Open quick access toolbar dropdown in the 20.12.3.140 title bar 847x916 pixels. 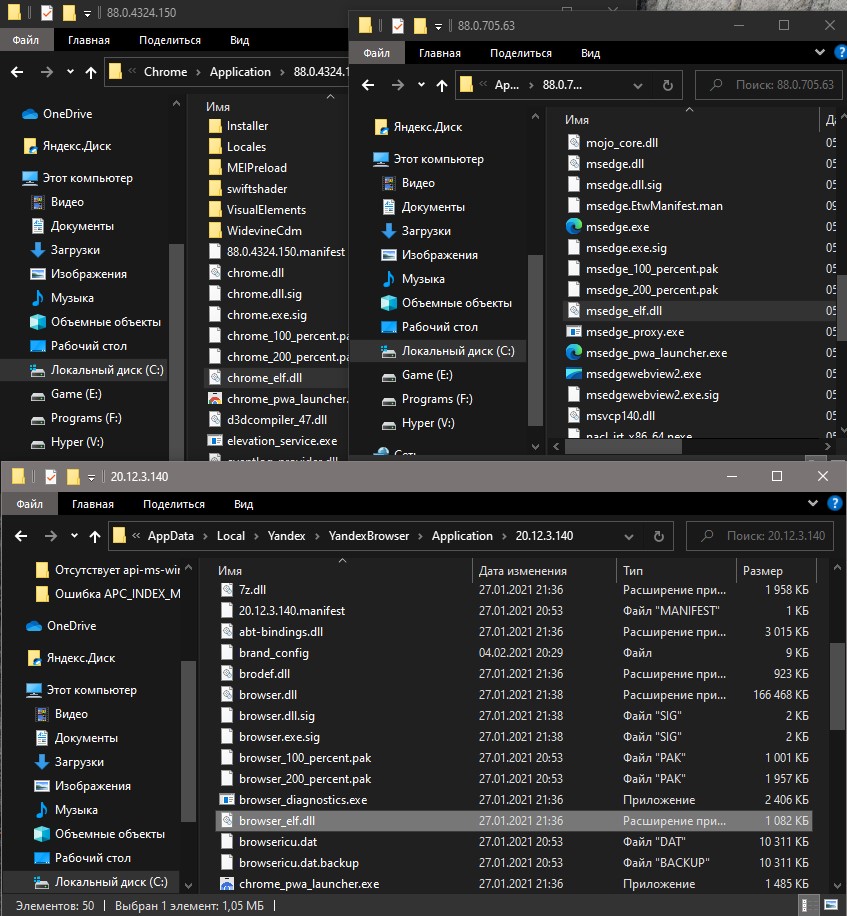91,478
